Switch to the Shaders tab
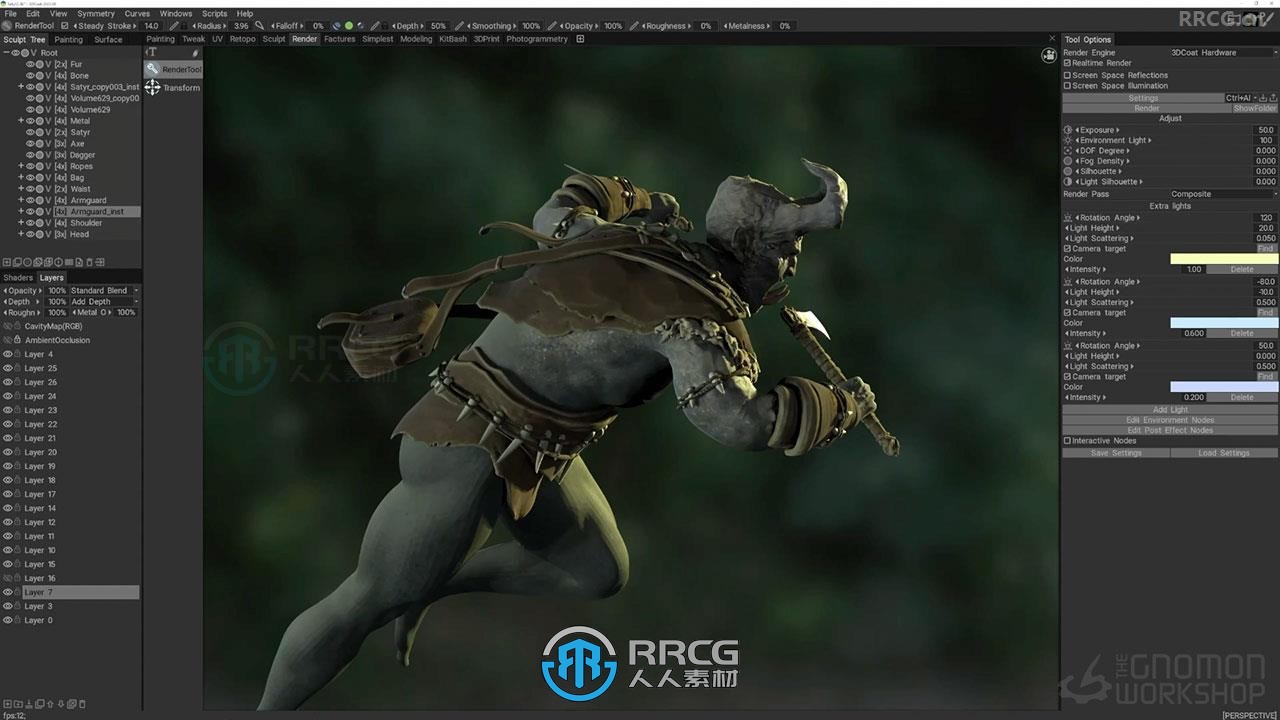The image size is (1280, 720). point(18,278)
